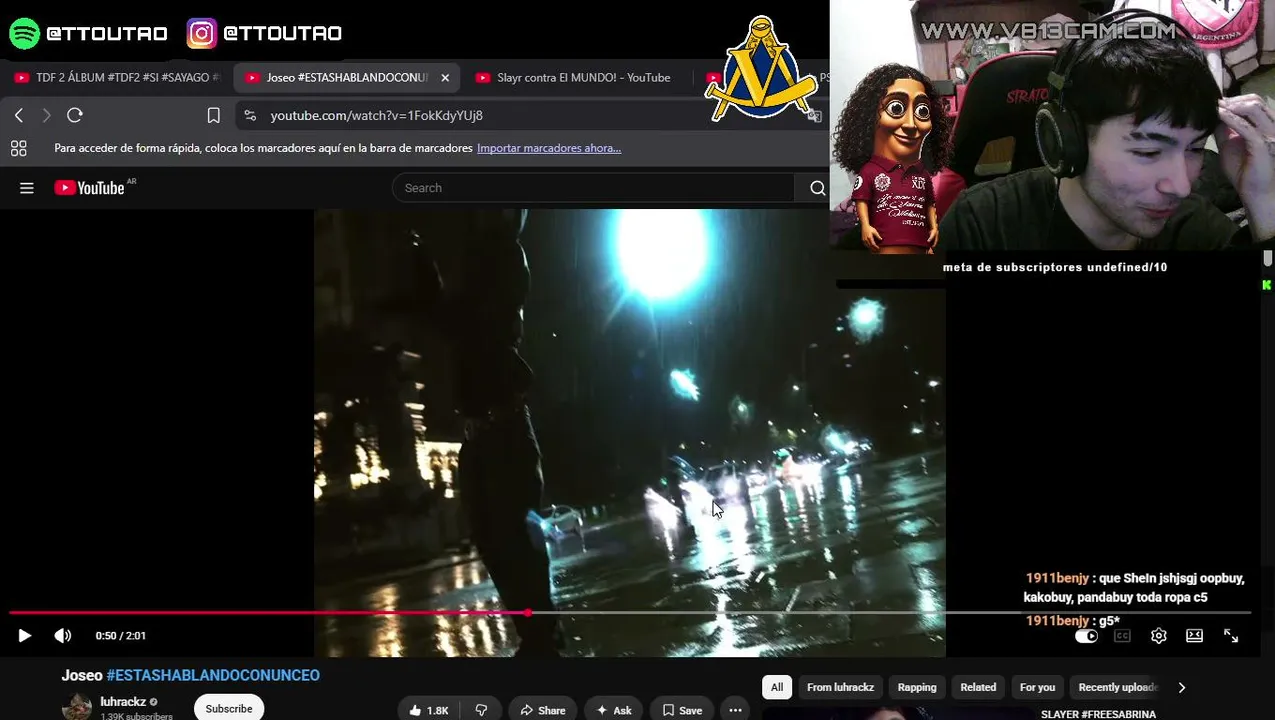
Task: Click the 0:50 / 2:01 time display
Action: (x=120, y=636)
